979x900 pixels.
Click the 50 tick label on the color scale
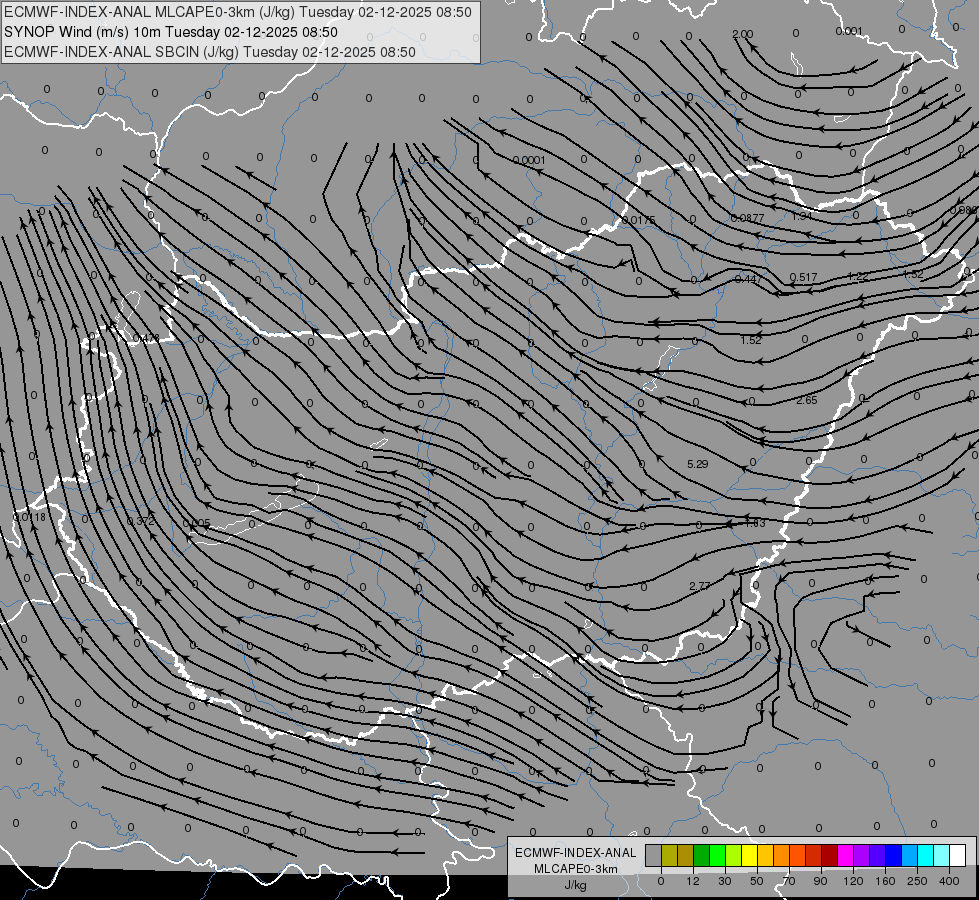coord(757,881)
